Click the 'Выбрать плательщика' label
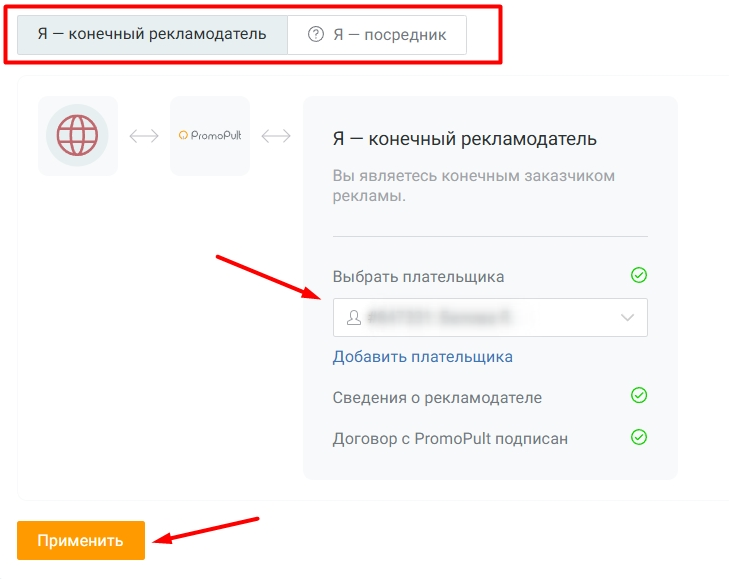This screenshot has width=729, height=579. pos(418,277)
